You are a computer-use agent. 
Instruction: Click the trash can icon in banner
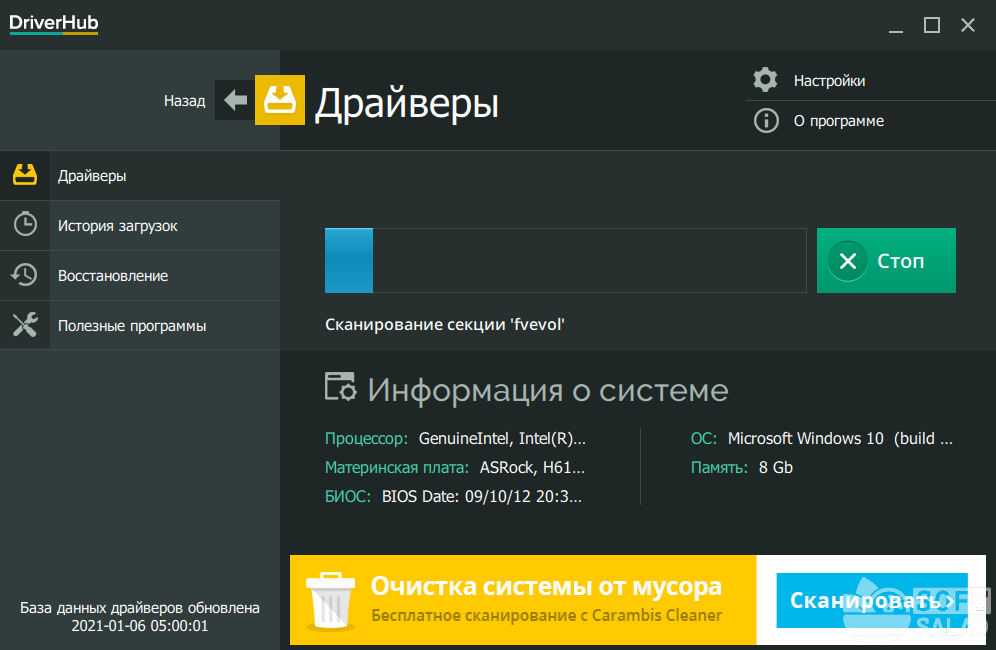330,601
